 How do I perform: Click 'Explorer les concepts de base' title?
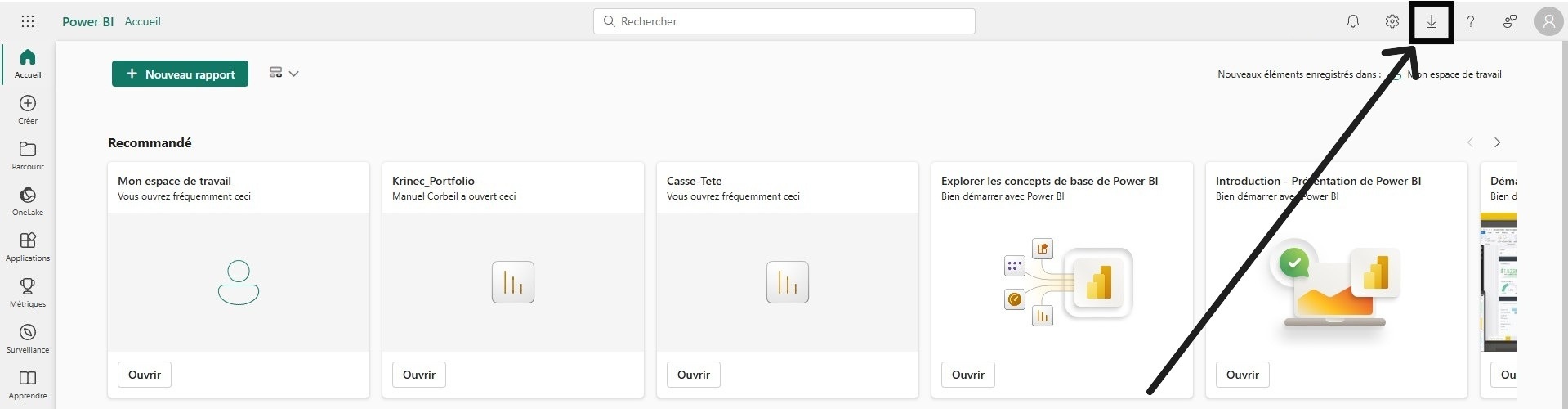pos(1050,181)
